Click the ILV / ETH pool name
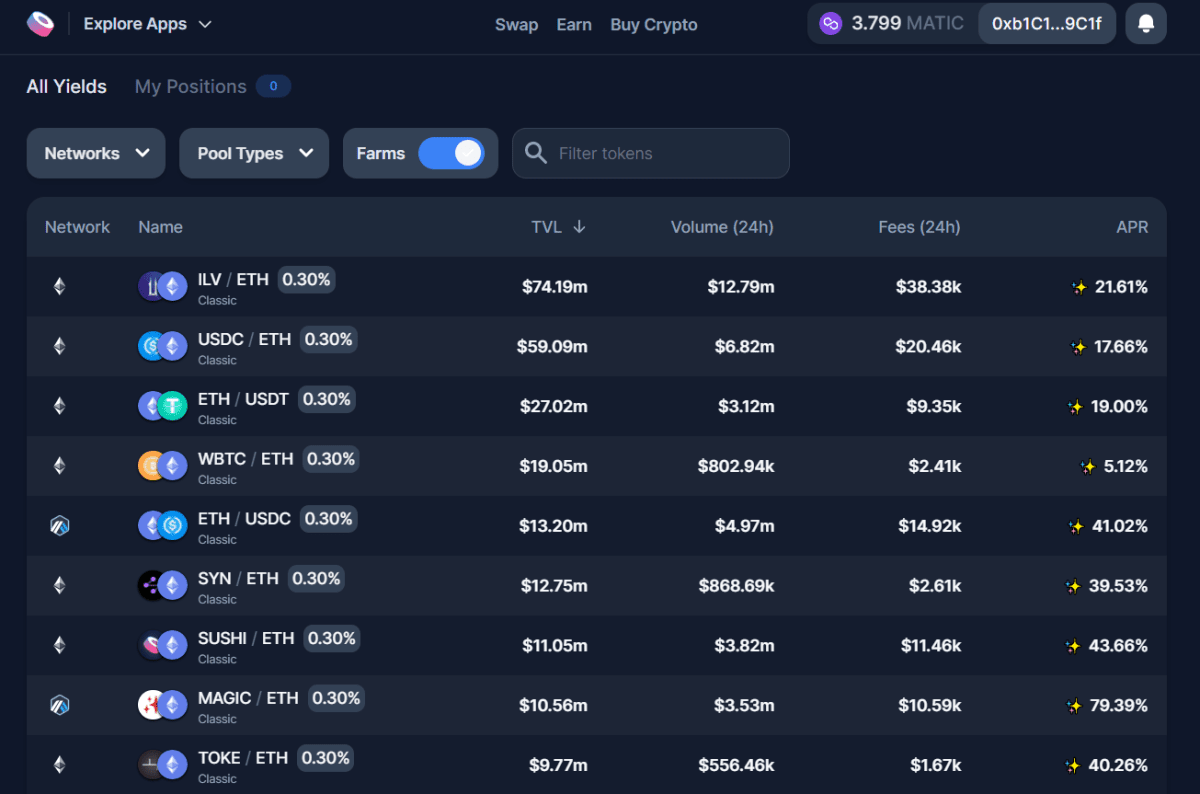 [x=233, y=280]
